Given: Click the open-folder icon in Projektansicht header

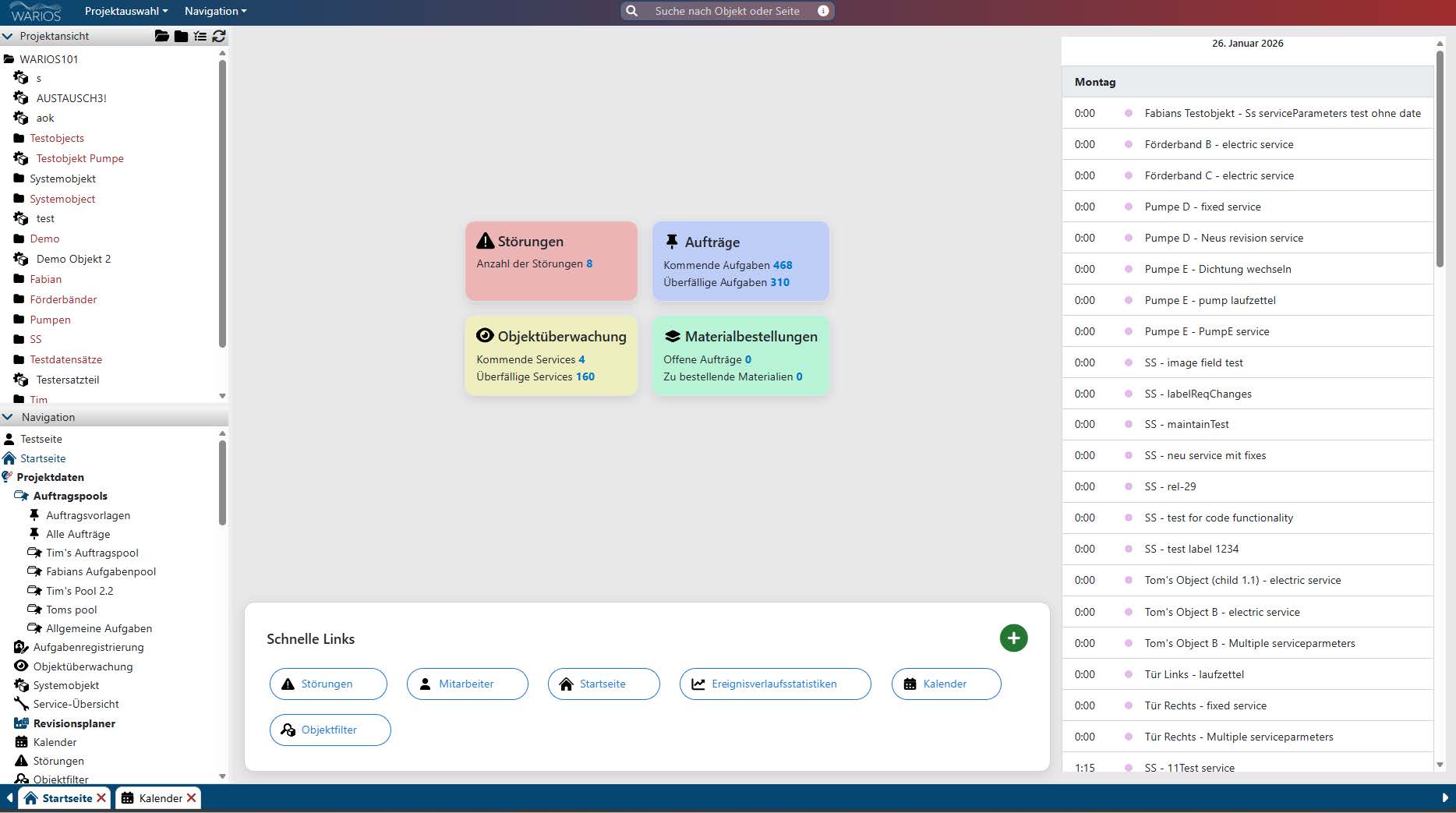Looking at the screenshot, I should point(161,36).
